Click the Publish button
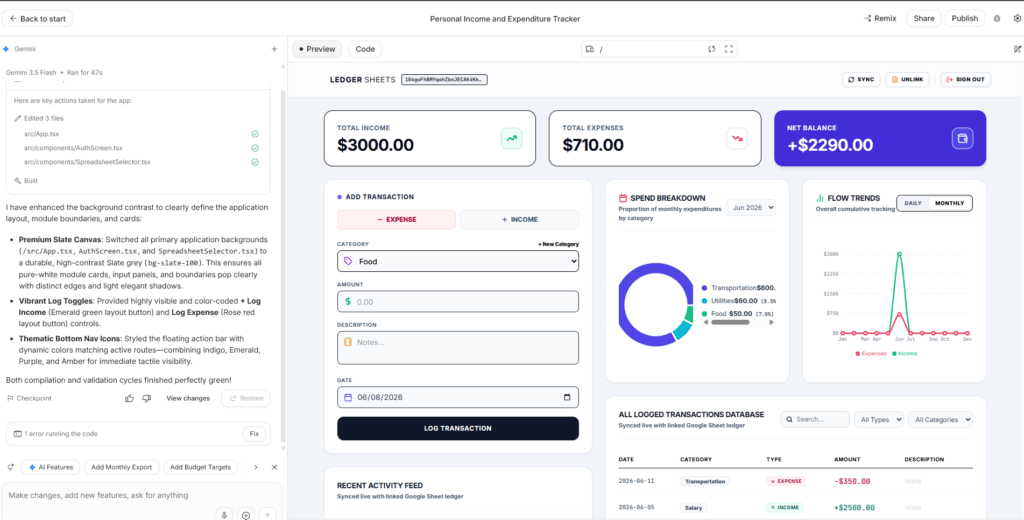Viewport: 1024px width, 520px height. point(965,18)
